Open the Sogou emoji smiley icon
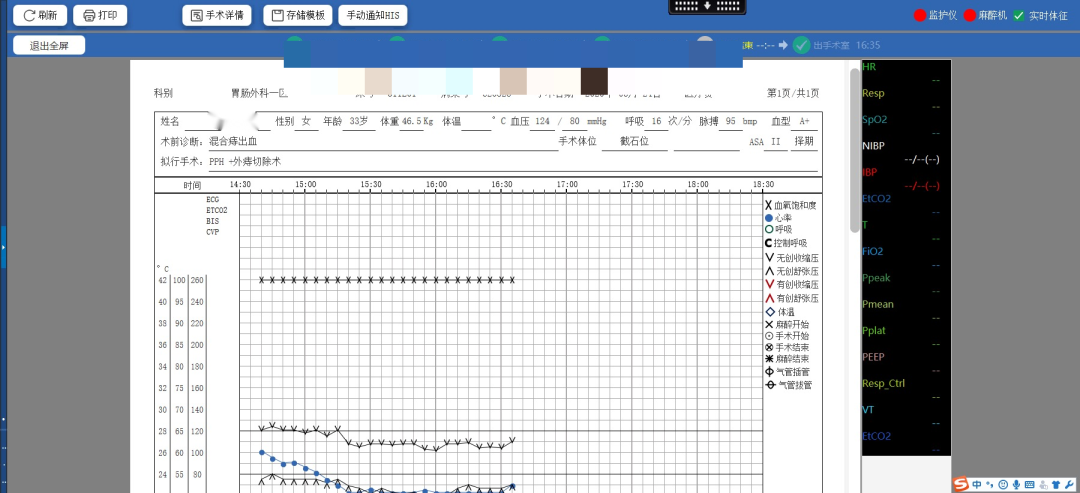 click(x=1003, y=484)
